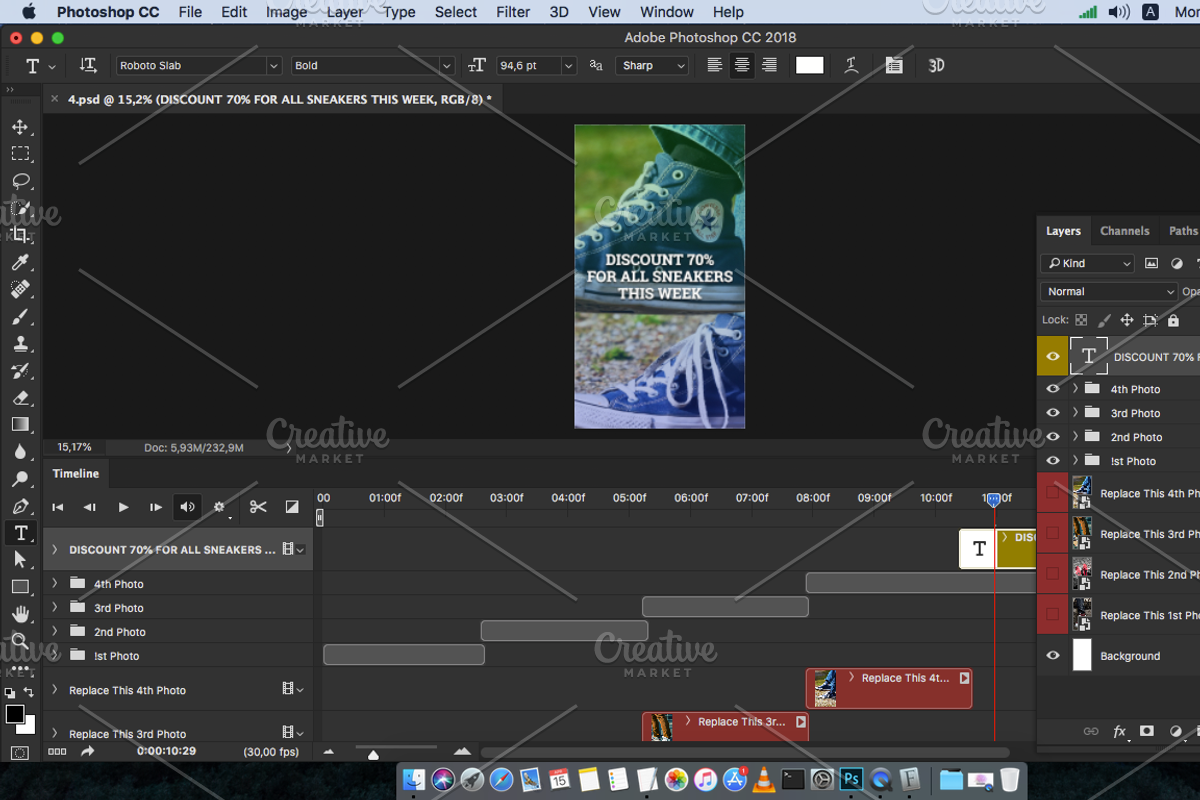
Task: Open the Character and Paragraph panels icon
Action: pyautogui.click(x=894, y=65)
